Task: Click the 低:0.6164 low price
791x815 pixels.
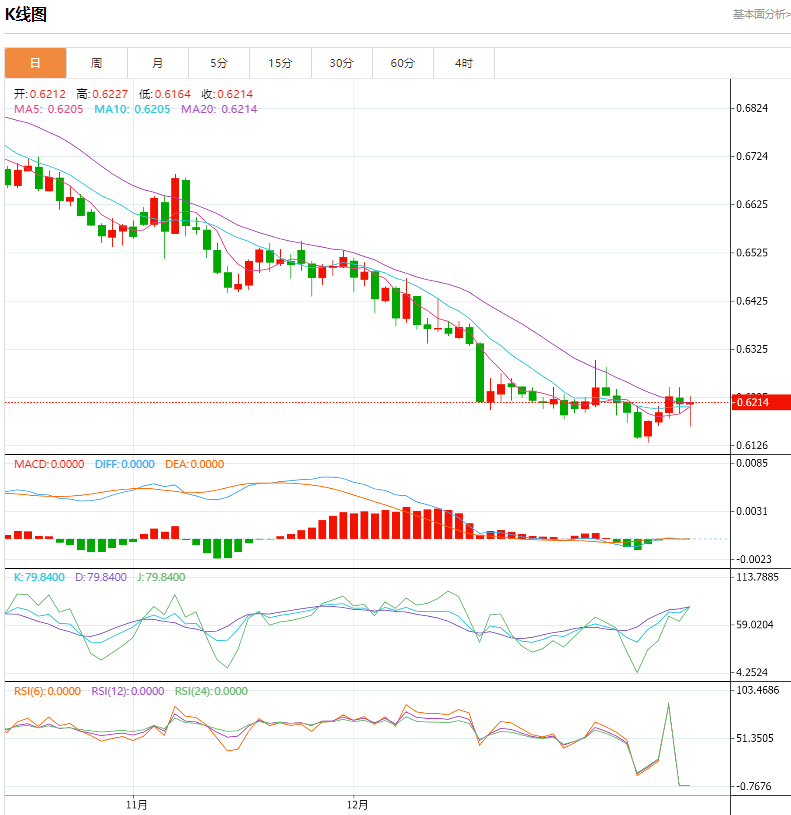Action: tap(165, 94)
